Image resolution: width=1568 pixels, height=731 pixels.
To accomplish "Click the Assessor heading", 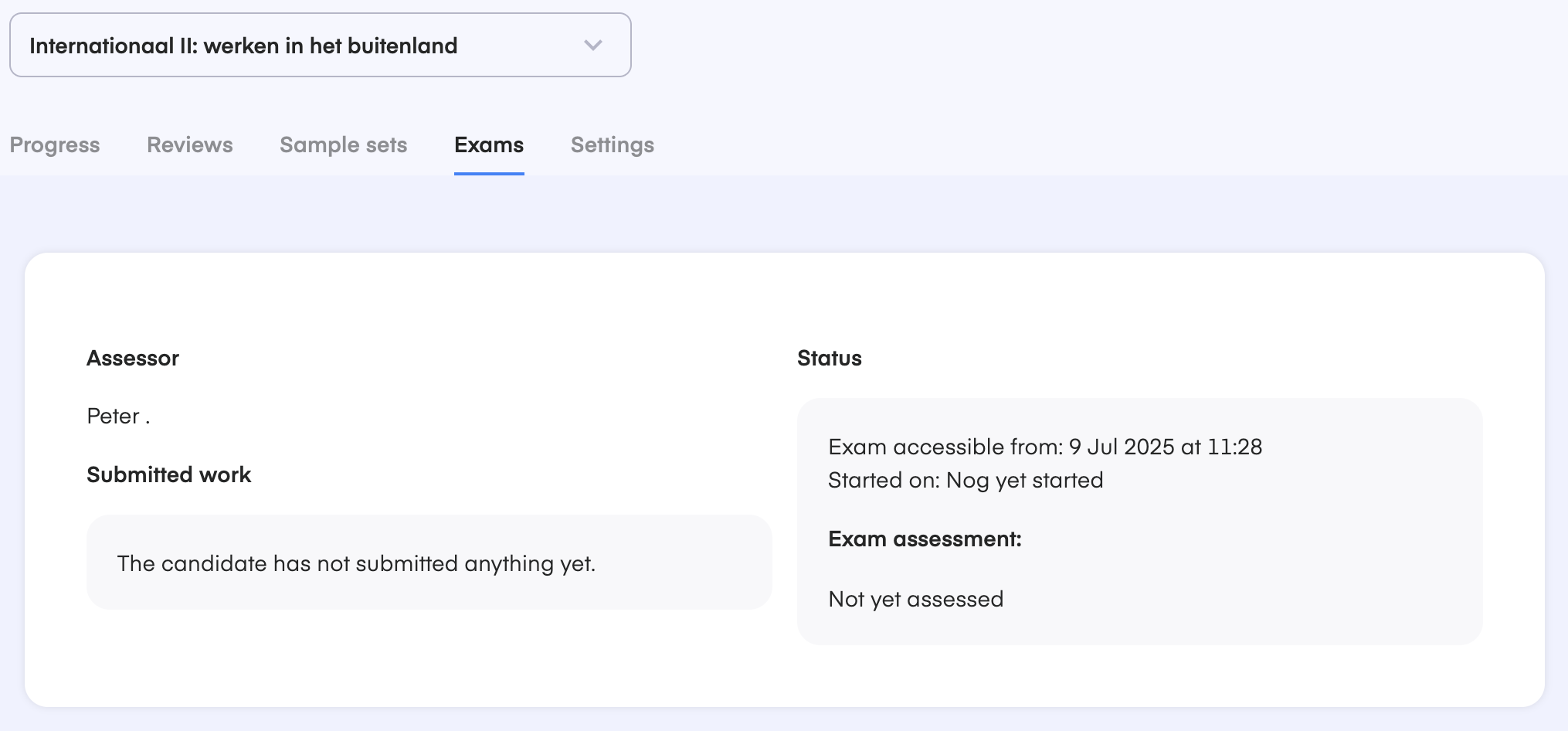I will (x=133, y=359).
